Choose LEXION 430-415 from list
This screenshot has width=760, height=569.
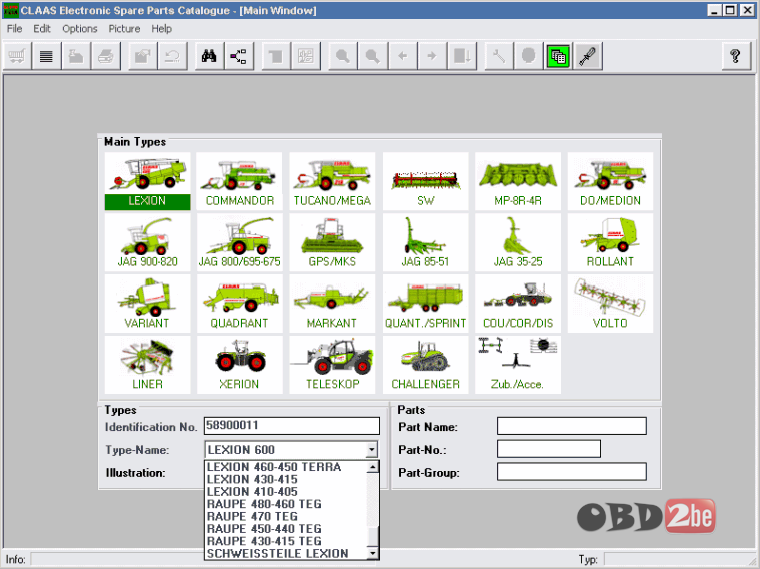point(285,479)
